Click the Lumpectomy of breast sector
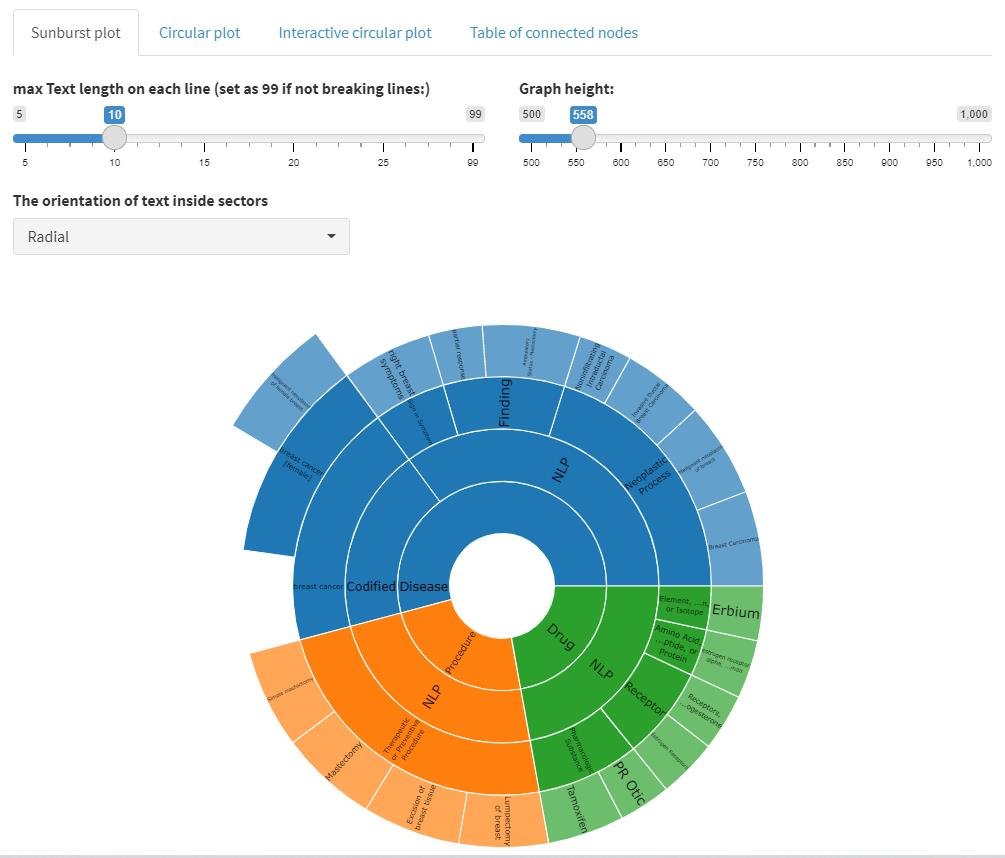Viewport: 1005px width, 858px height. click(500, 818)
